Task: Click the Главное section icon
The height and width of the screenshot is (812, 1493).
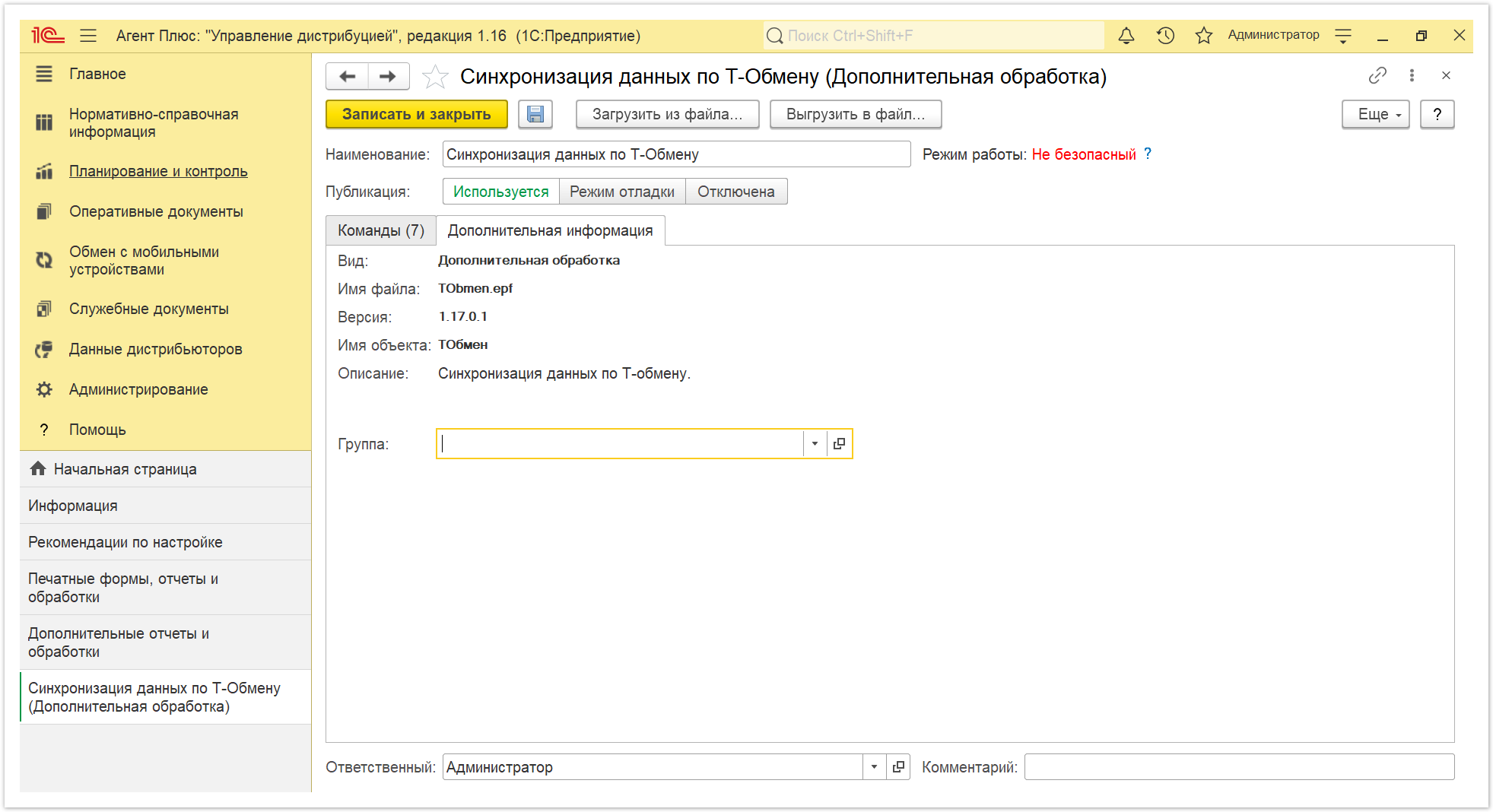Action: pos(44,74)
